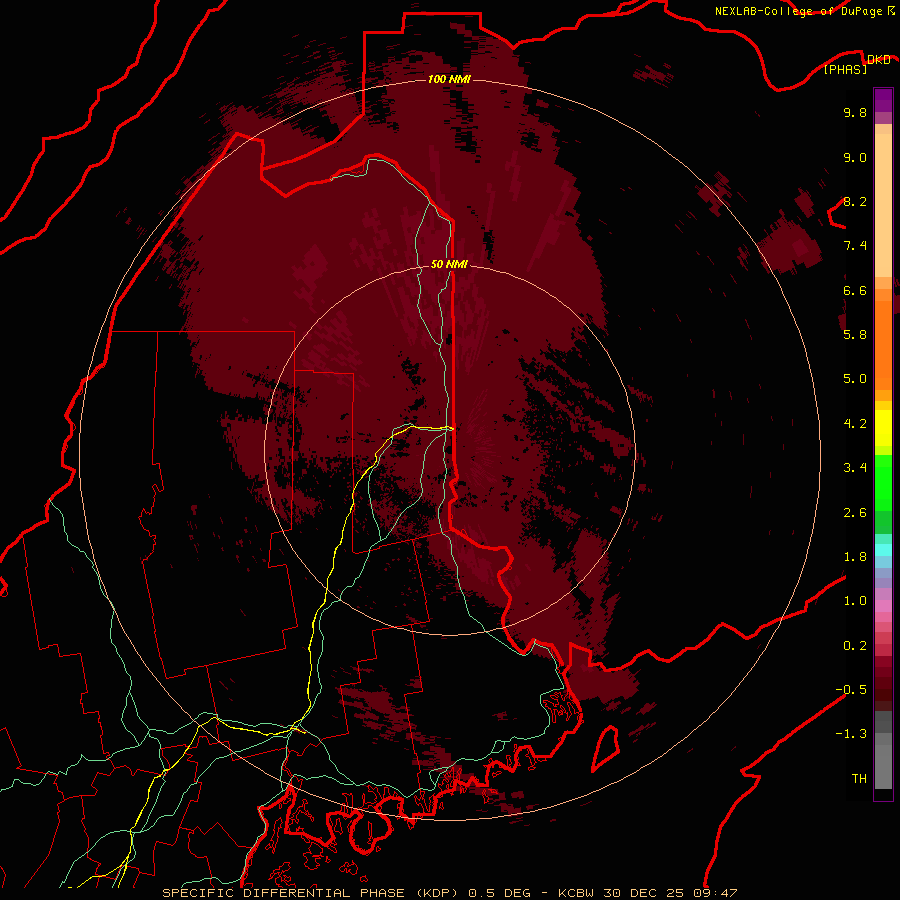This screenshot has width=900, height=900.
Task: Click the "100 NMI" range ring label
Action: 449,79
